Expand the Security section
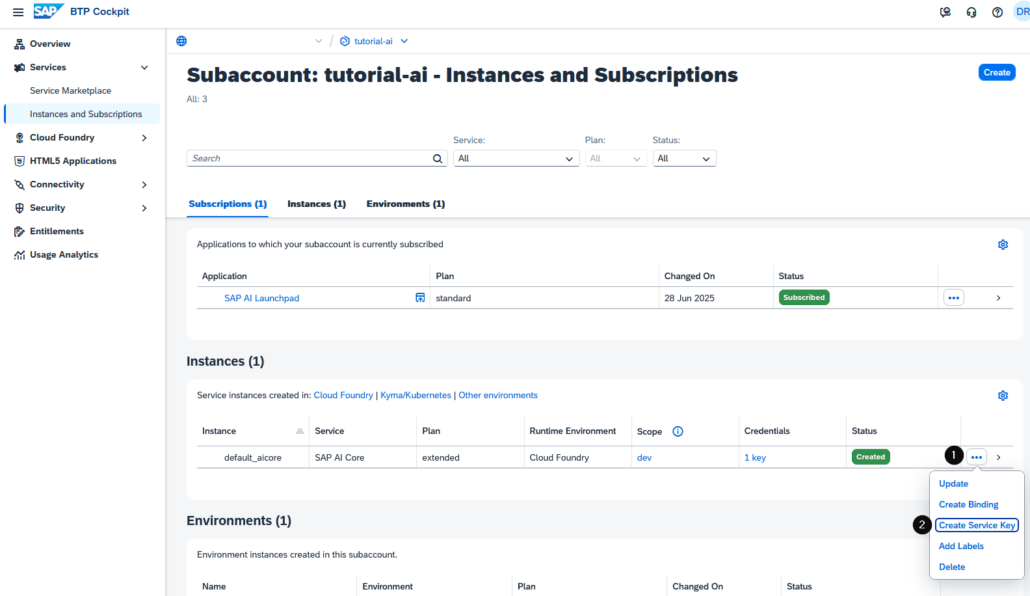Image resolution: width=1030 pixels, height=596 pixels. click(145, 208)
